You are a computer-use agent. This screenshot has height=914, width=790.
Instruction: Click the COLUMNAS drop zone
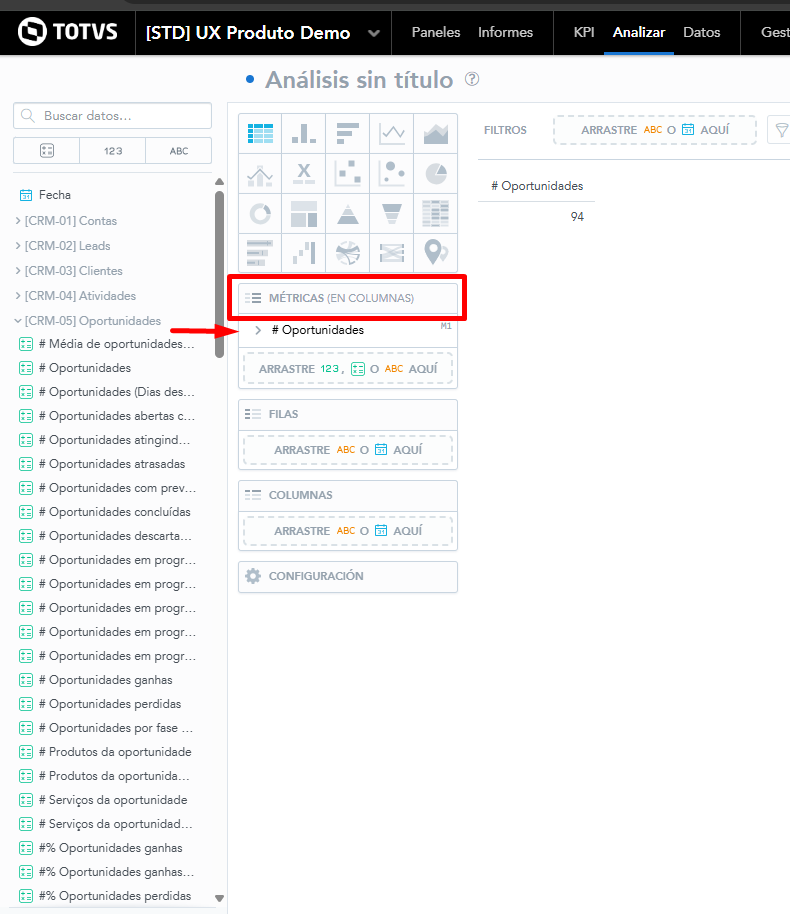click(x=348, y=531)
